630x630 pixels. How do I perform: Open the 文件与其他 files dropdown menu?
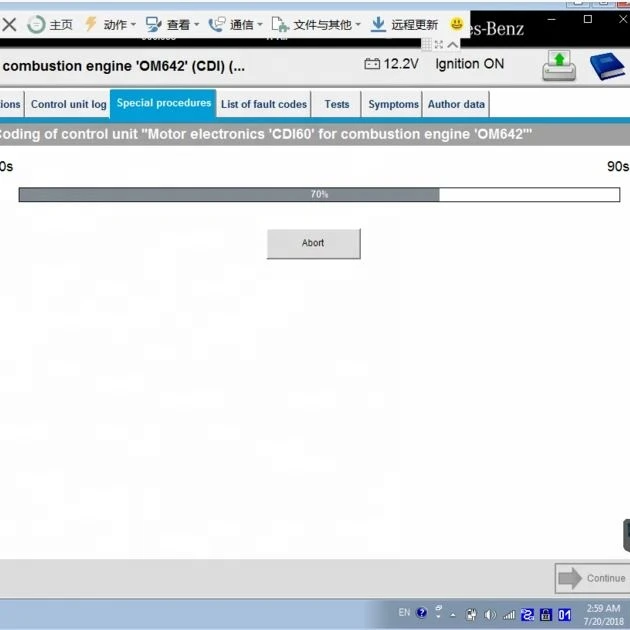point(316,25)
